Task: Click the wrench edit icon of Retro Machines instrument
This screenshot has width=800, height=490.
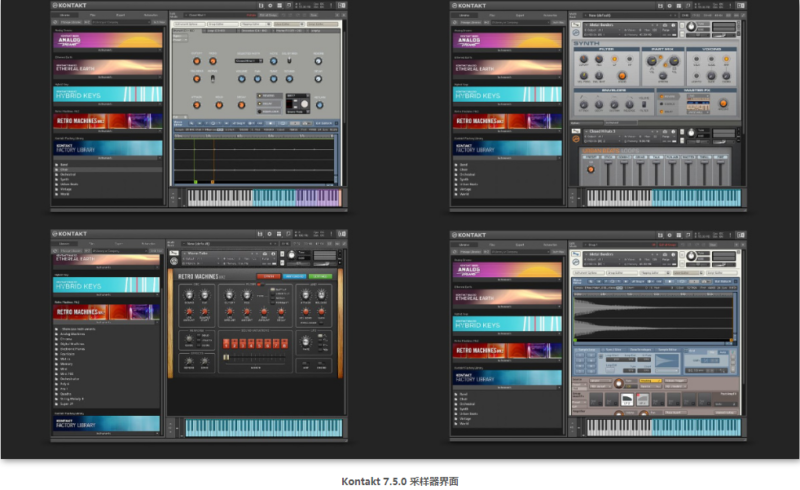Action: (174, 253)
